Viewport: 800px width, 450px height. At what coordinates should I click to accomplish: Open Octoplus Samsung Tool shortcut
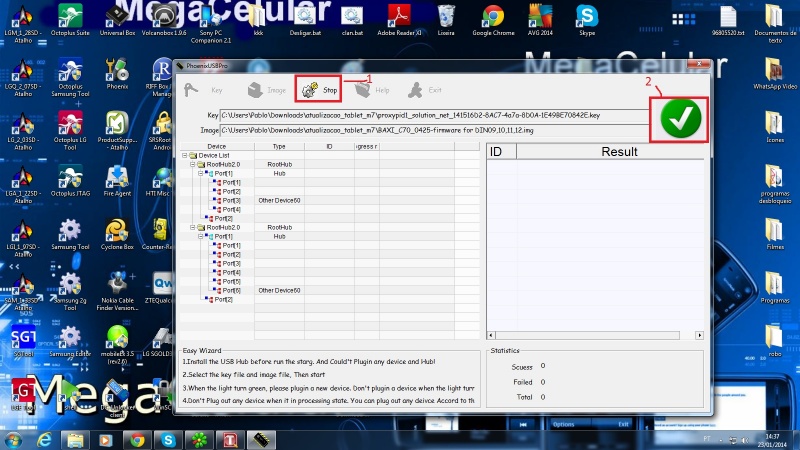click(70, 78)
